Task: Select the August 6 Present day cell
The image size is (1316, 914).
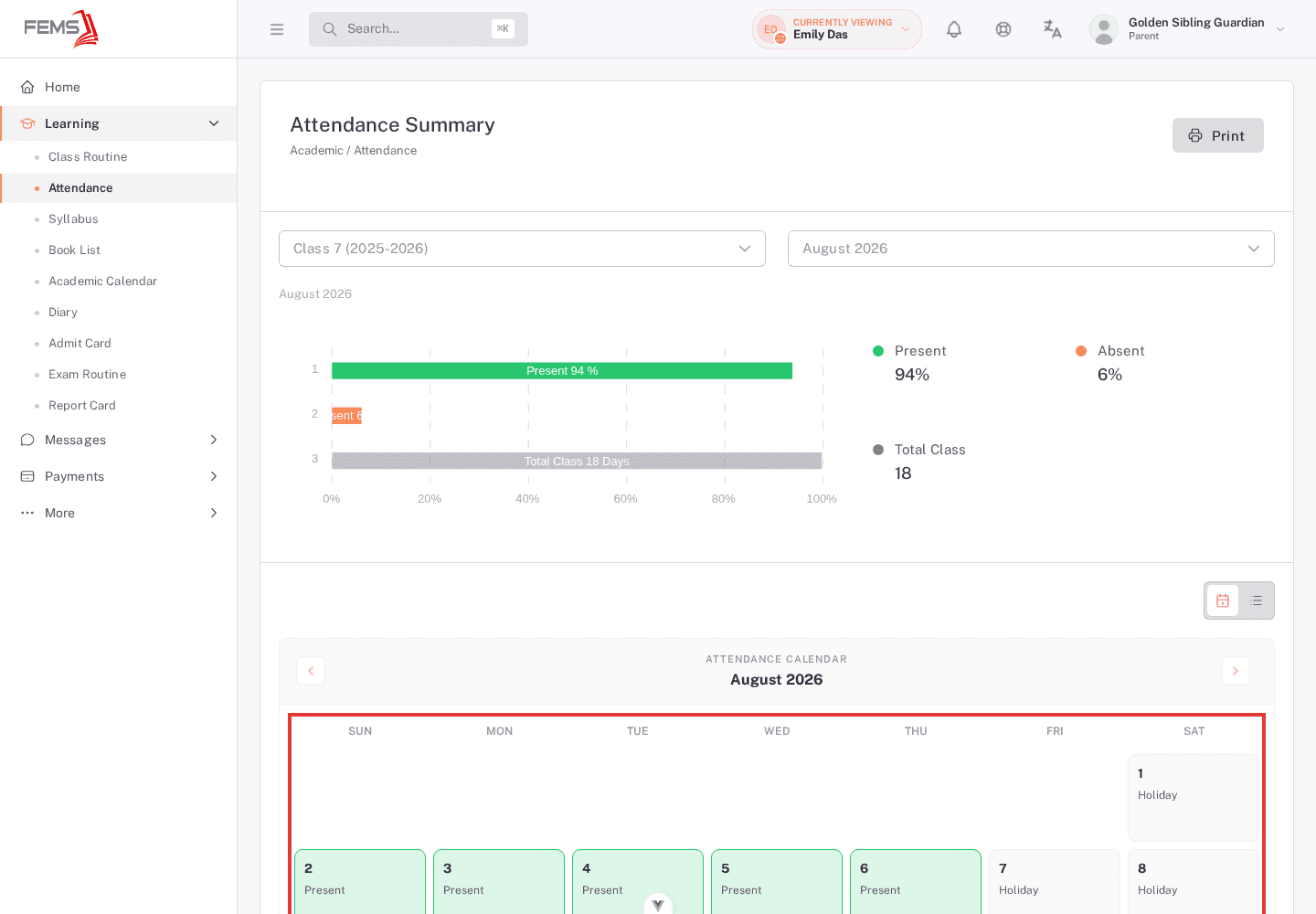Action: tap(916, 881)
